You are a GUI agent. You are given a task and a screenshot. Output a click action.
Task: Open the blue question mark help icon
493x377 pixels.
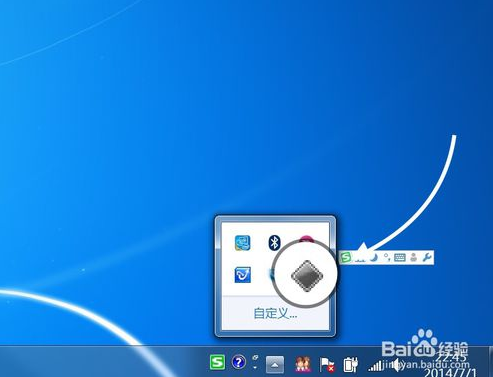tap(238, 362)
